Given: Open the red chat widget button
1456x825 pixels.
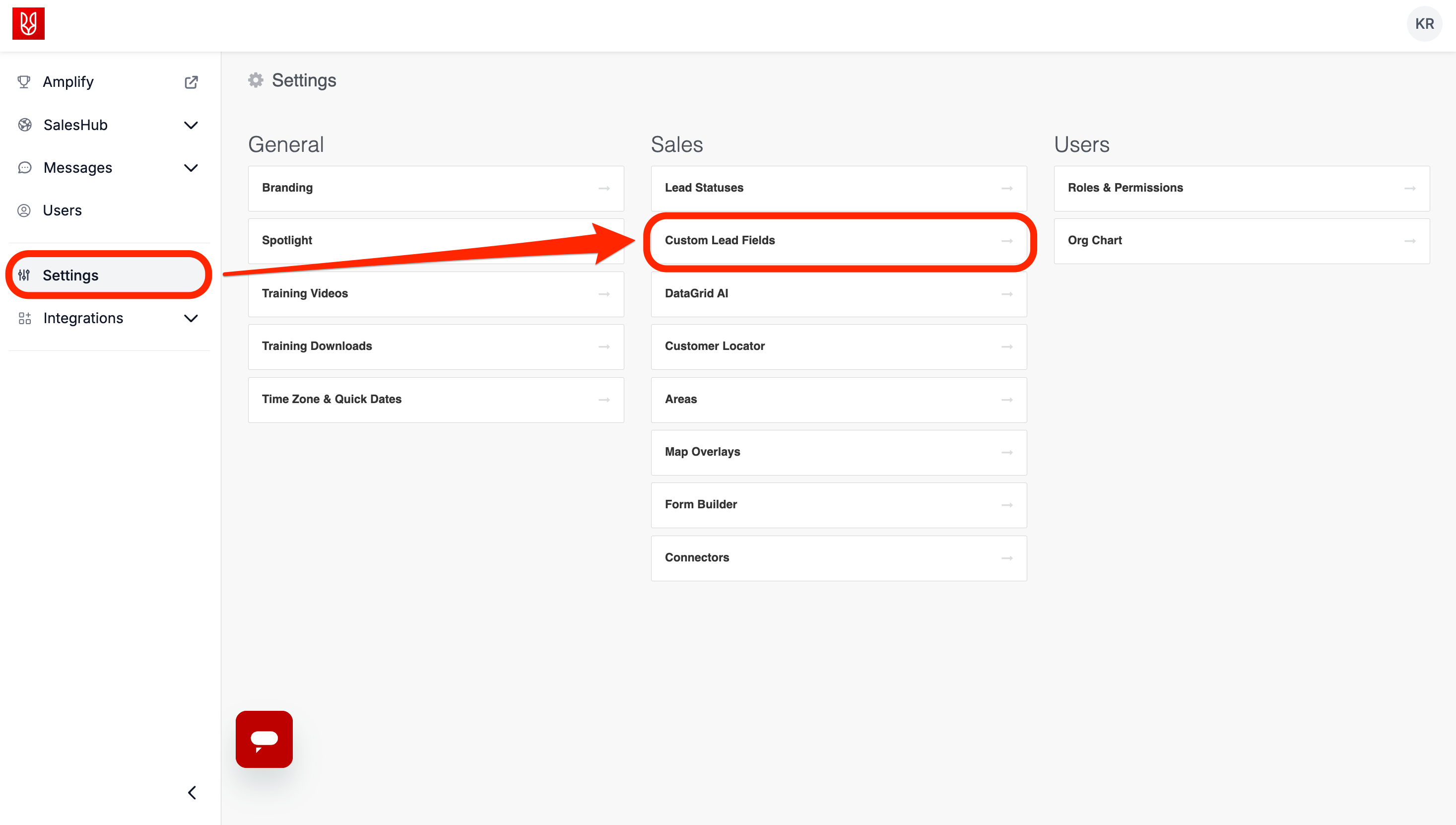Looking at the screenshot, I should (x=264, y=739).
